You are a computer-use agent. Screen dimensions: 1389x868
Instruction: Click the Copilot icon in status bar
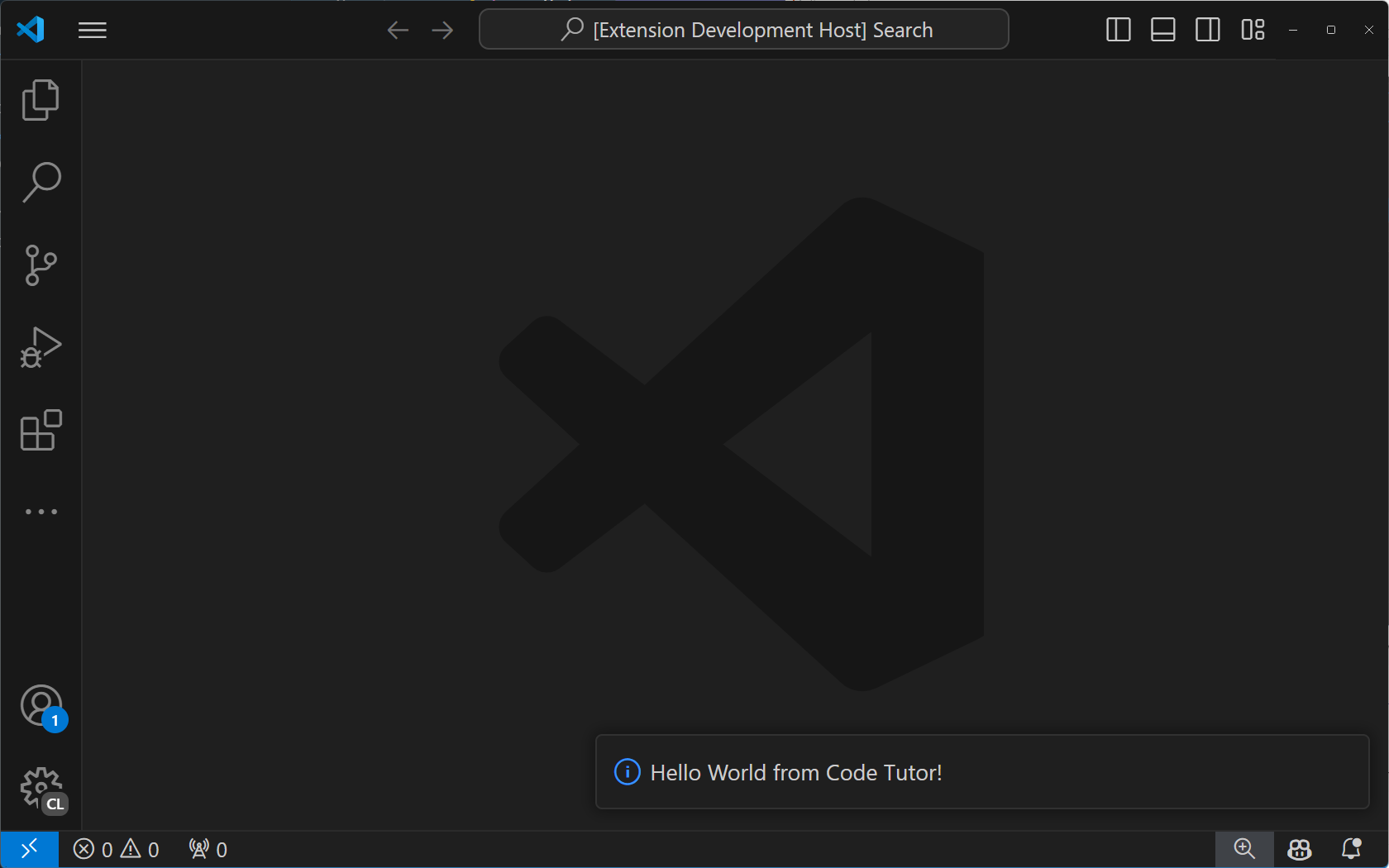coord(1299,849)
